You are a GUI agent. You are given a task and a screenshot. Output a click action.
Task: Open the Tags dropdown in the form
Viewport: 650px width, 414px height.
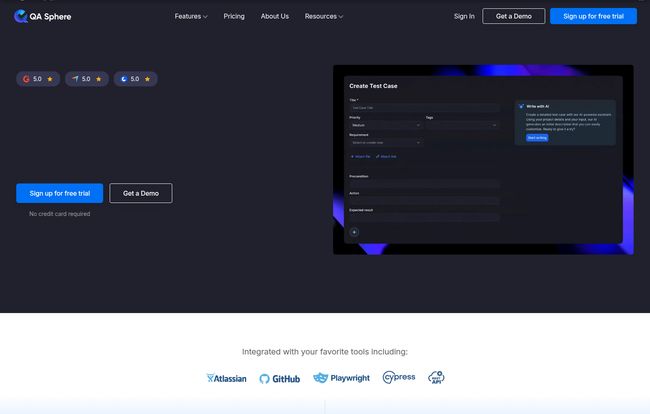click(462, 125)
